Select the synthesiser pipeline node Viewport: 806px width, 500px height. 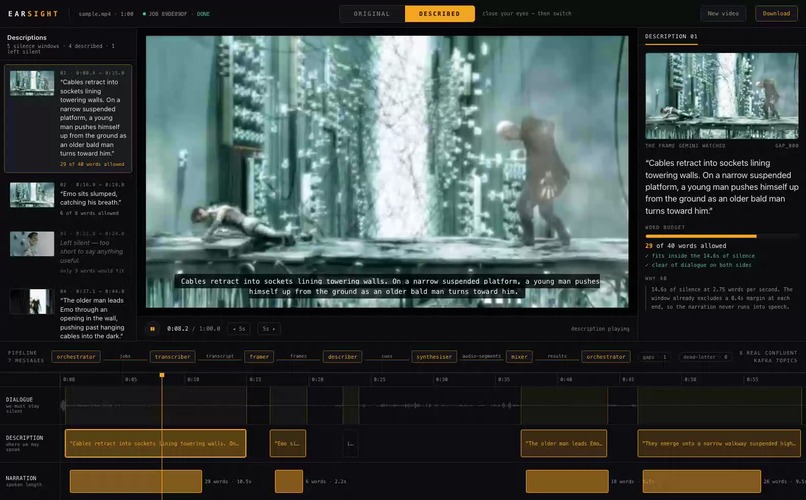(434, 357)
